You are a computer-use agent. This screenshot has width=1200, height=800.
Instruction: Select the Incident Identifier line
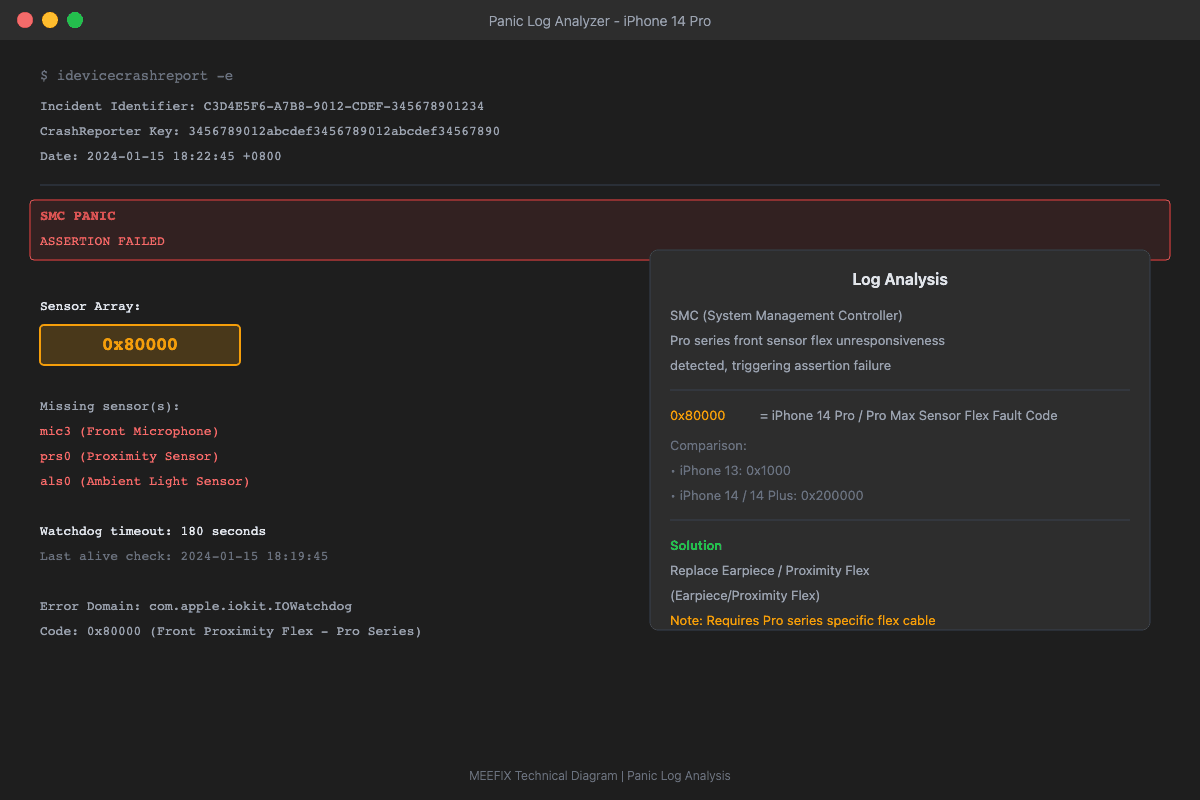pos(262,106)
